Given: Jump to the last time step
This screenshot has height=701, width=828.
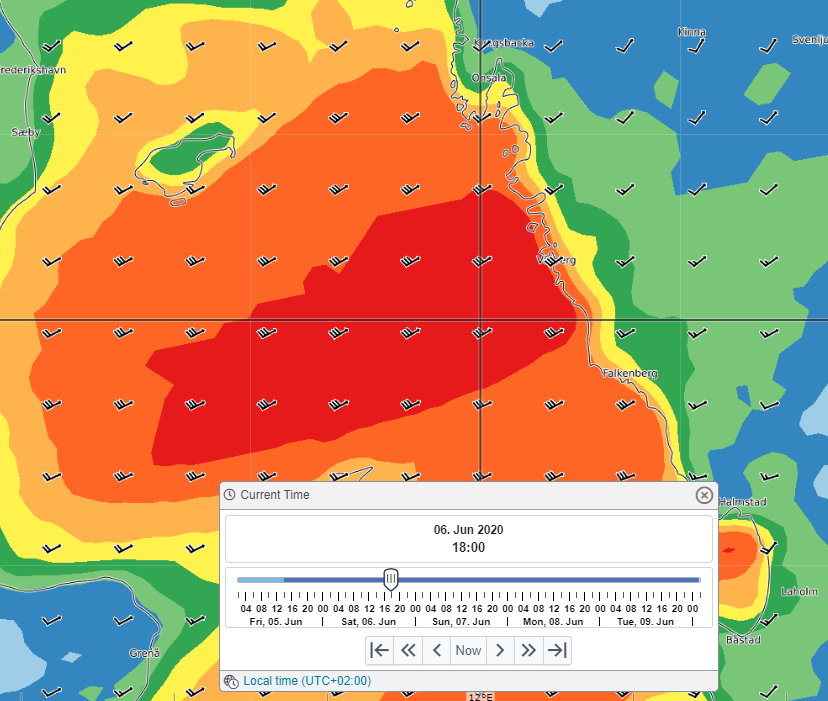Looking at the screenshot, I should point(557,651).
